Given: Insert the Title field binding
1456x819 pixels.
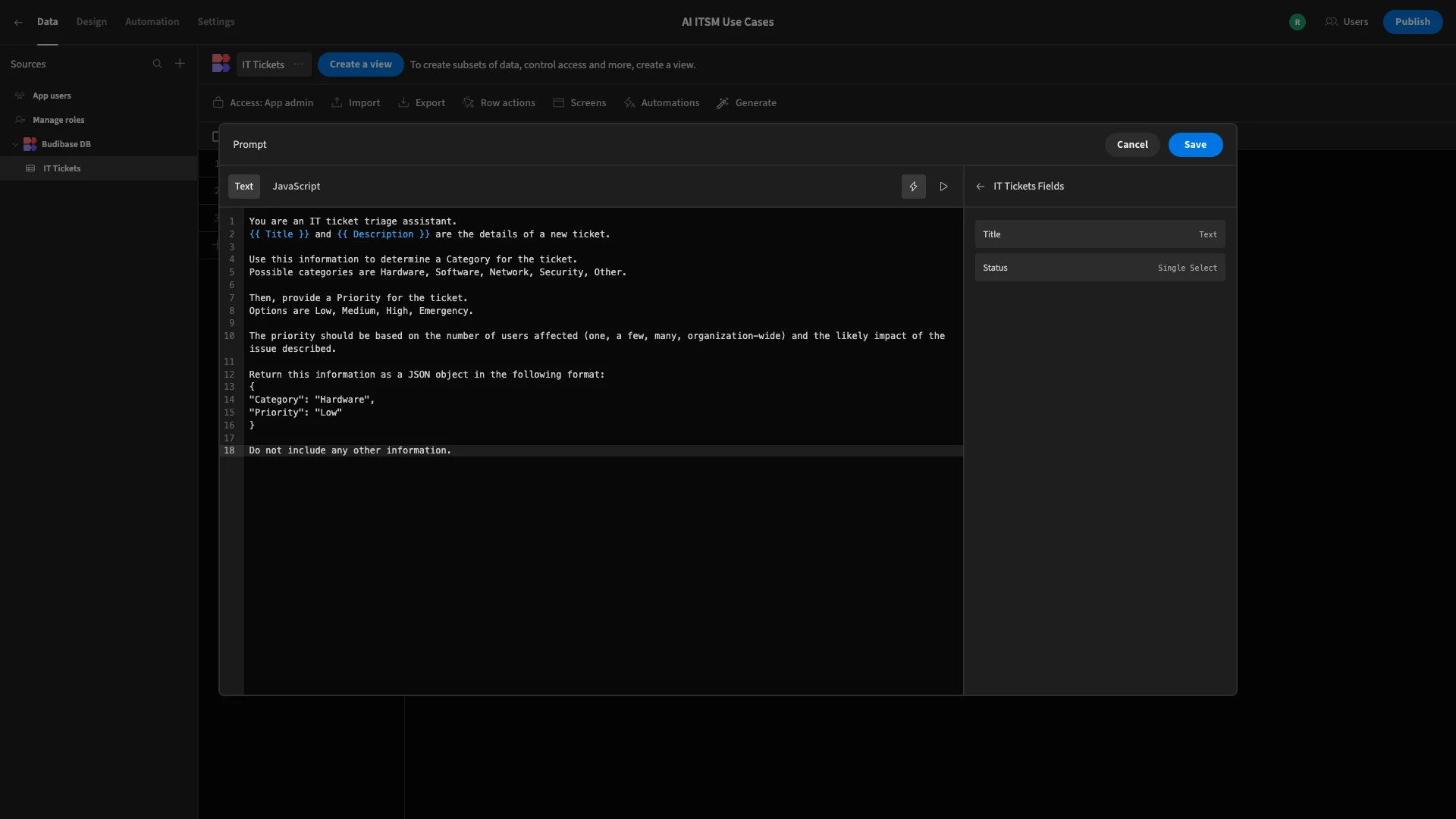Looking at the screenshot, I should coord(1100,234).
